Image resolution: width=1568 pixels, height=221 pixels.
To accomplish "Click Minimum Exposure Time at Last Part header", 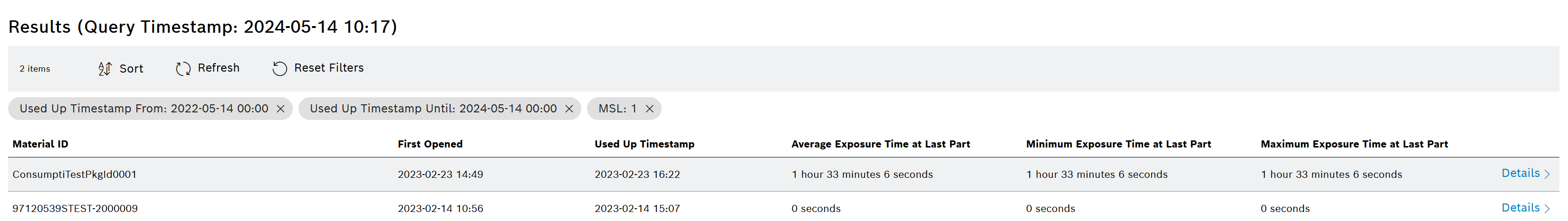I will tap(1118, 144).
